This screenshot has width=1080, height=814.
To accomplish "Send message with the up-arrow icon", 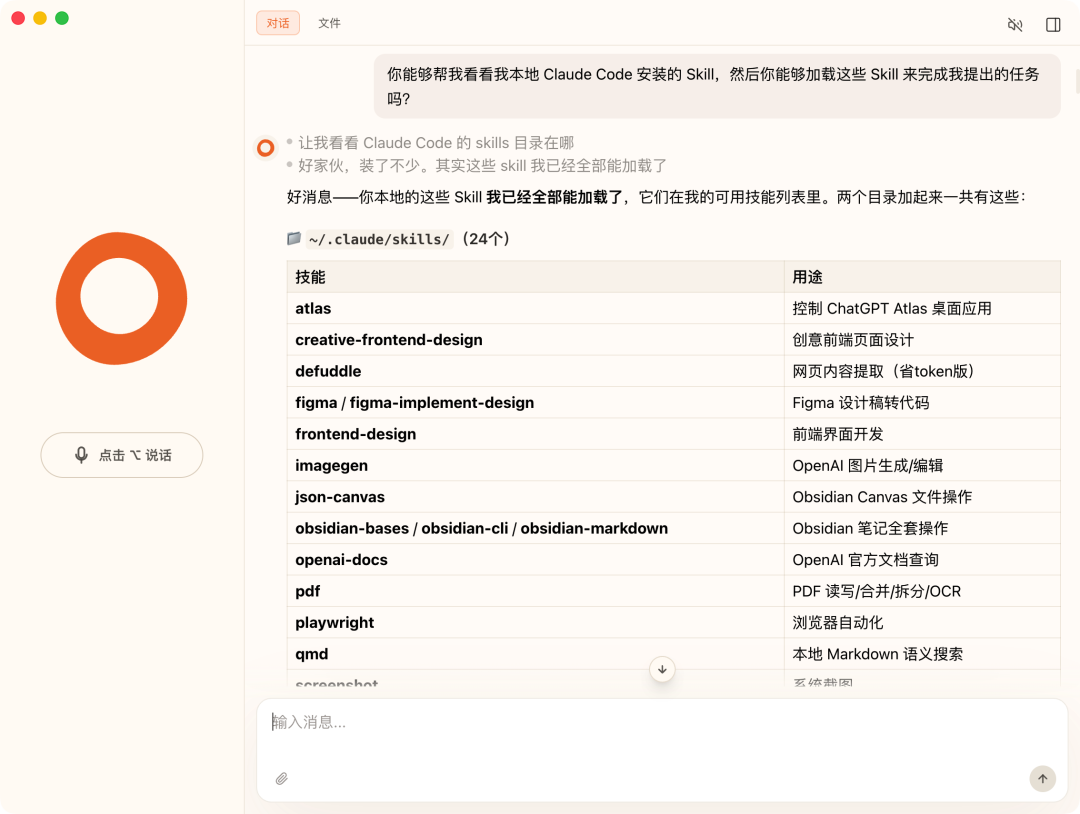I will tap(1042, 778).
